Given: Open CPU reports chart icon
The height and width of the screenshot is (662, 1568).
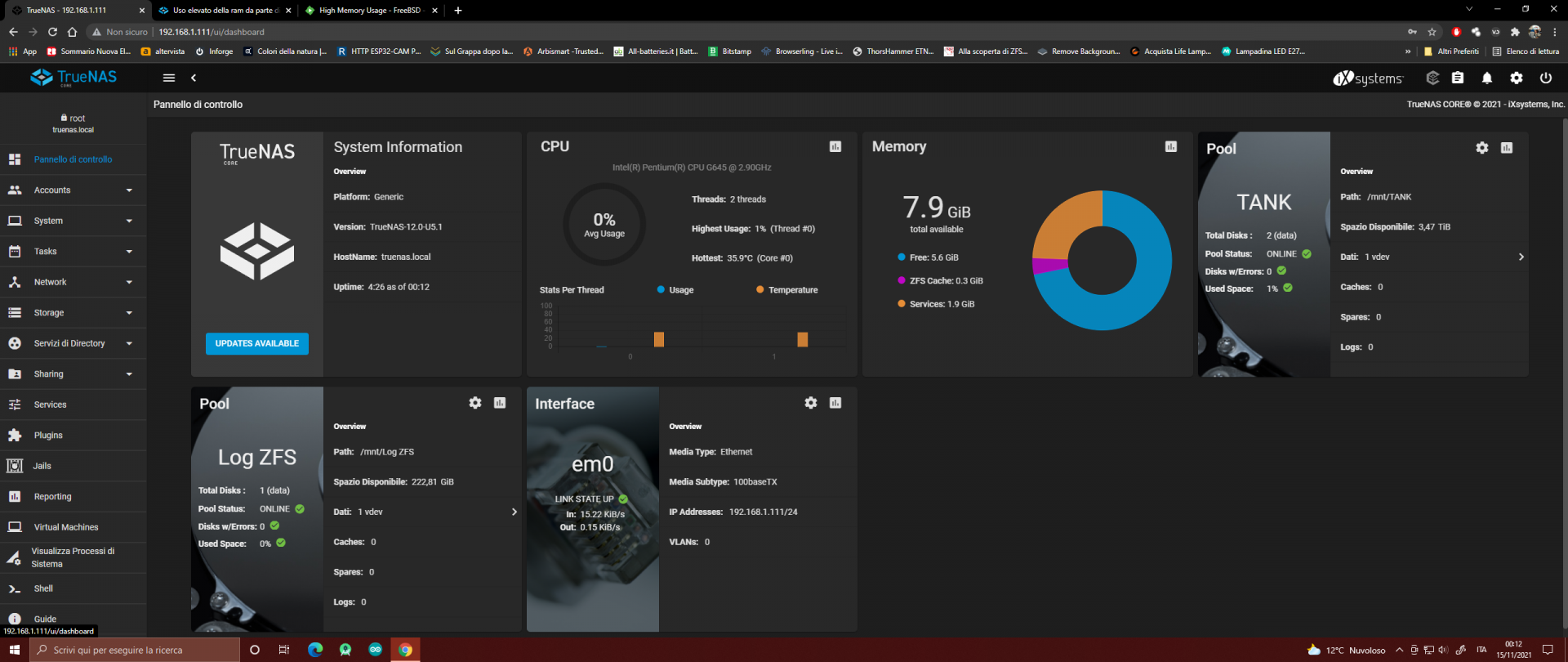Looking at the screenshot, I should 835,146.
